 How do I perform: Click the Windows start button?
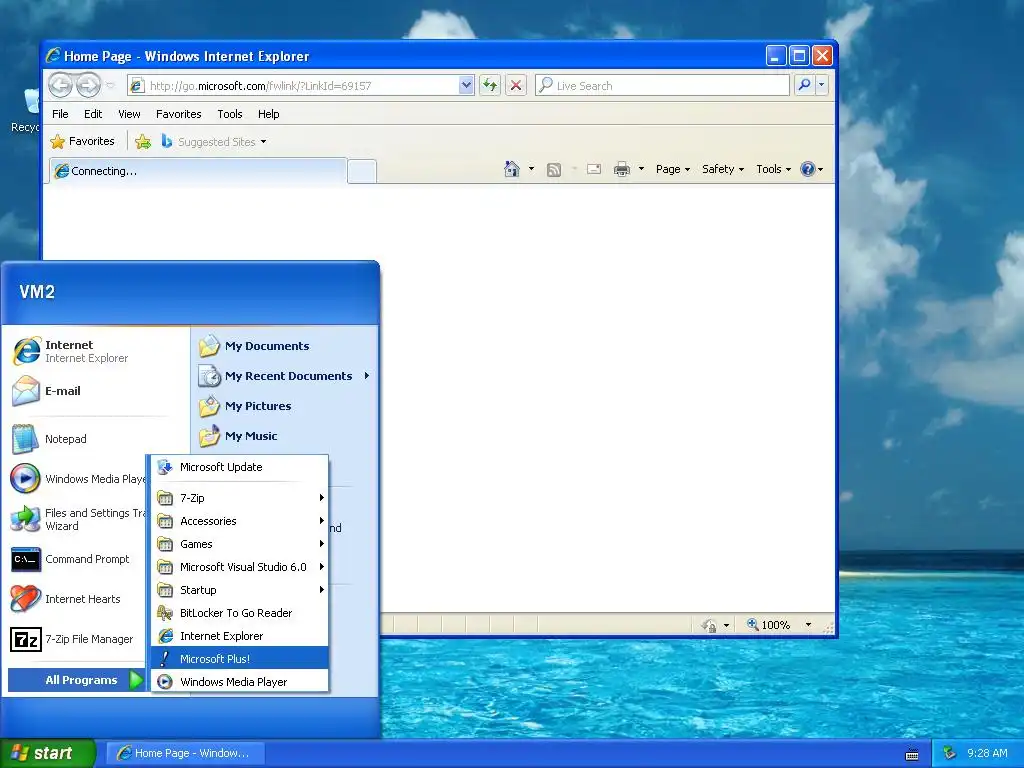[x=46, y=753]
